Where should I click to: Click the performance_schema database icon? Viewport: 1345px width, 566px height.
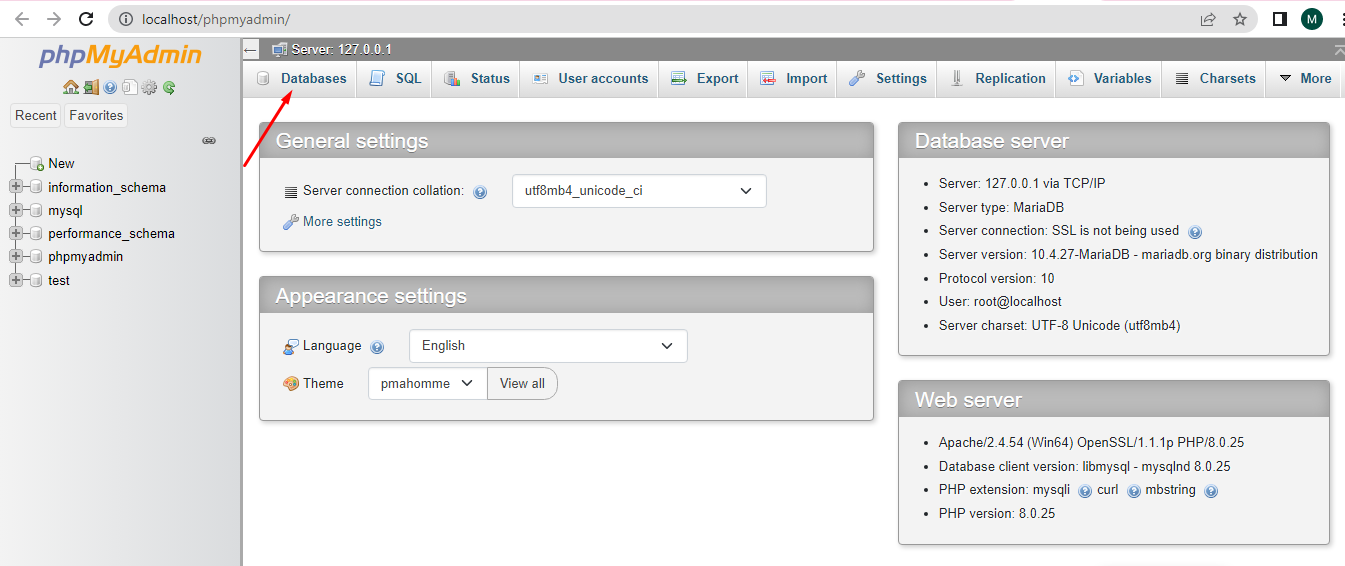[x=37, y=233]
